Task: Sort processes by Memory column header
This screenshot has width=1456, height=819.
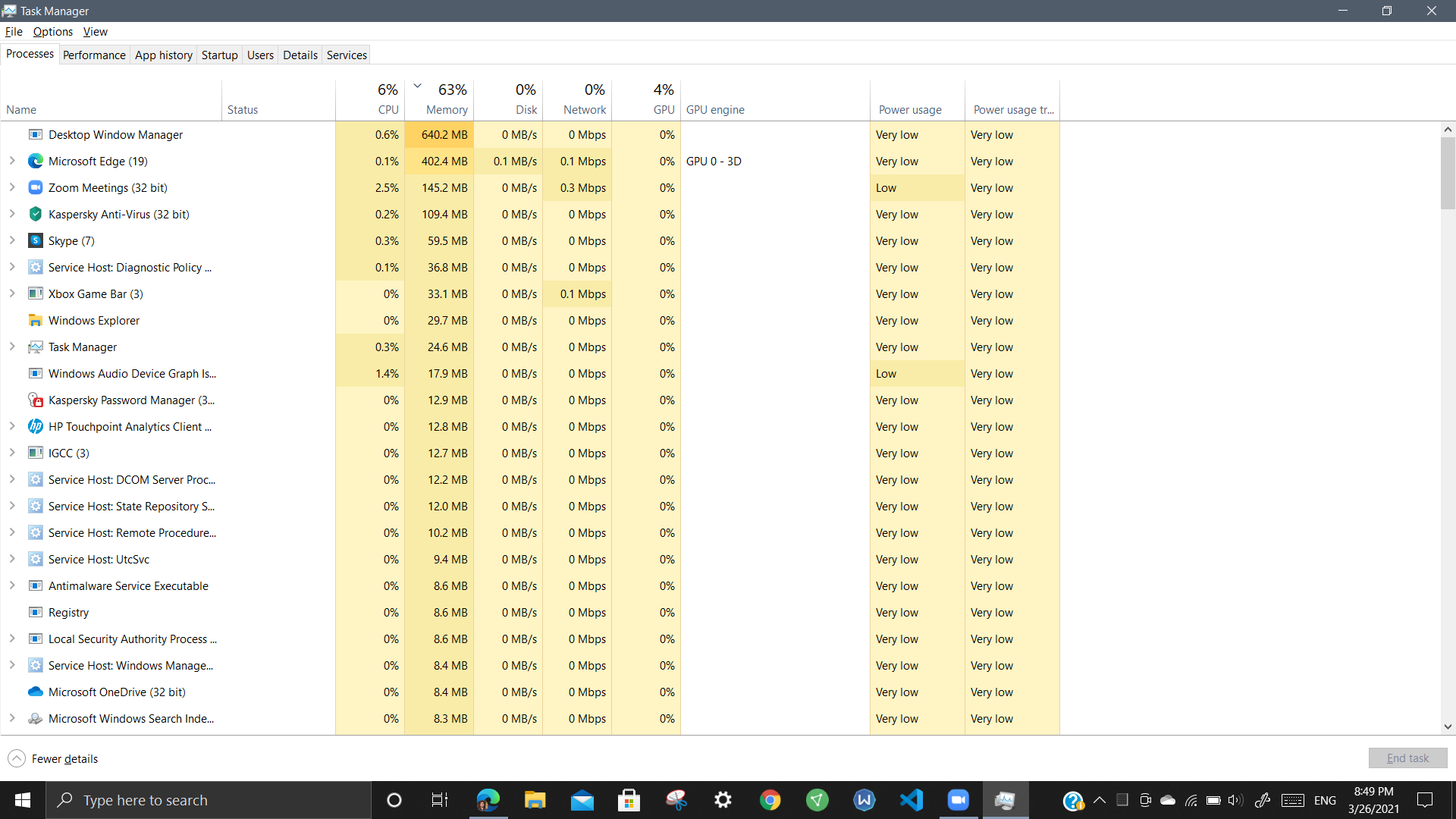Action: click(446, 109)
